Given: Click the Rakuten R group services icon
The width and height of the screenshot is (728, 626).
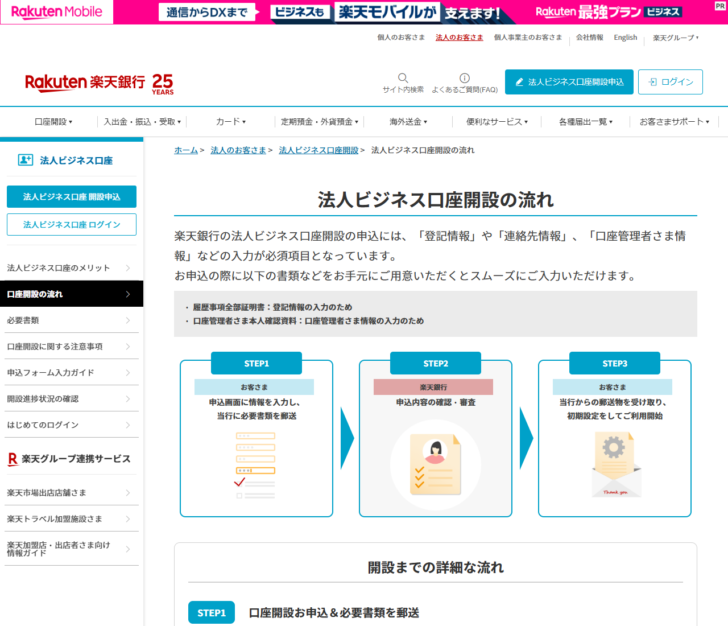Looking at the screenshot, I should tap(13, 459).
